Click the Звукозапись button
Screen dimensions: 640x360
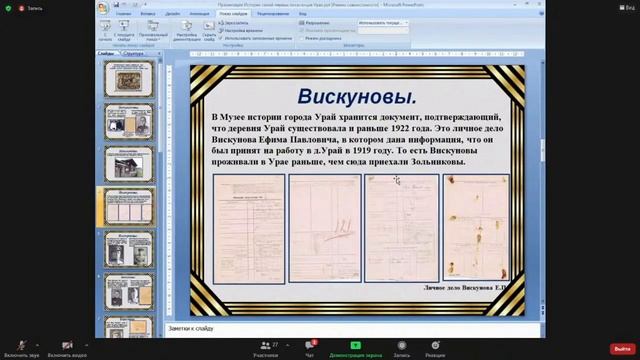(x=233, y=23)
